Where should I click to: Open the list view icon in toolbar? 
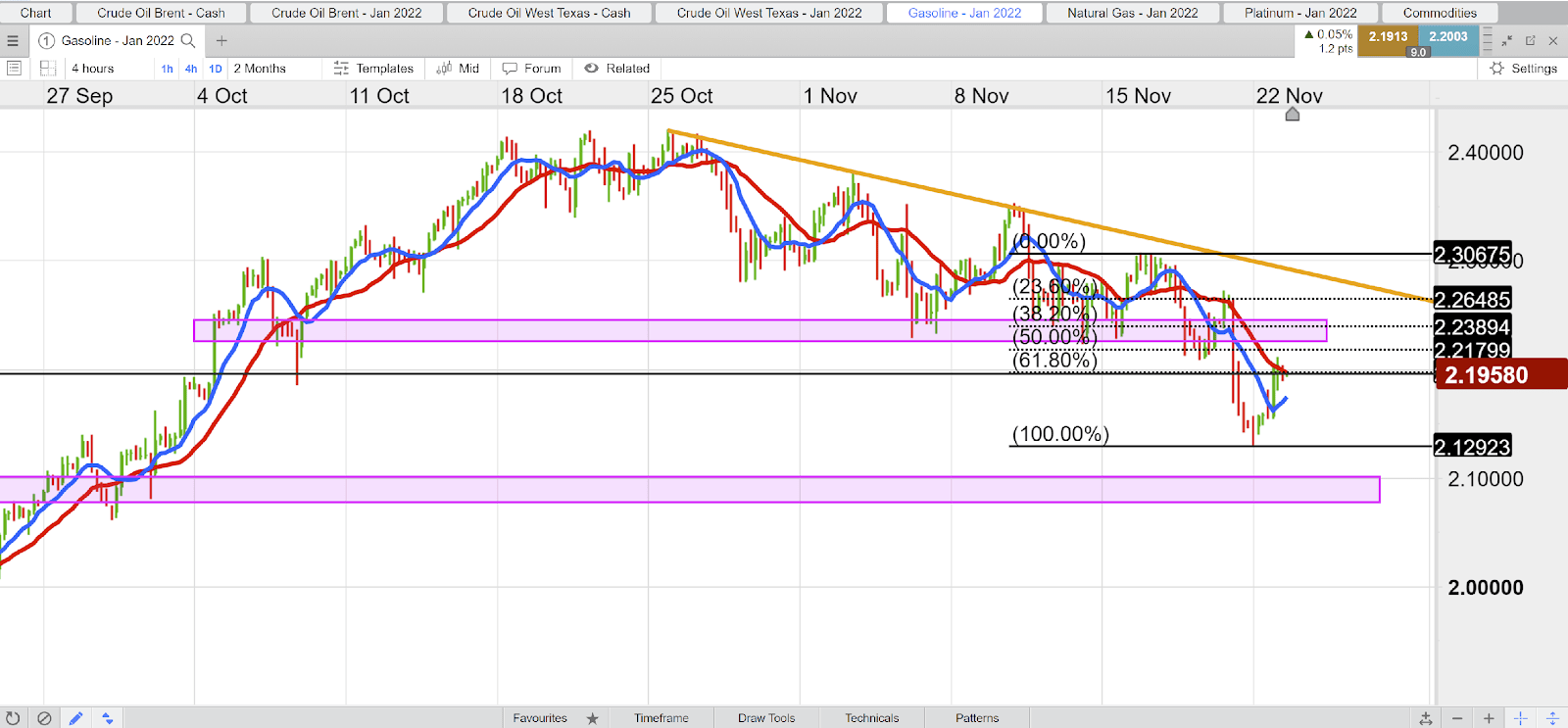tap(14, 69)
